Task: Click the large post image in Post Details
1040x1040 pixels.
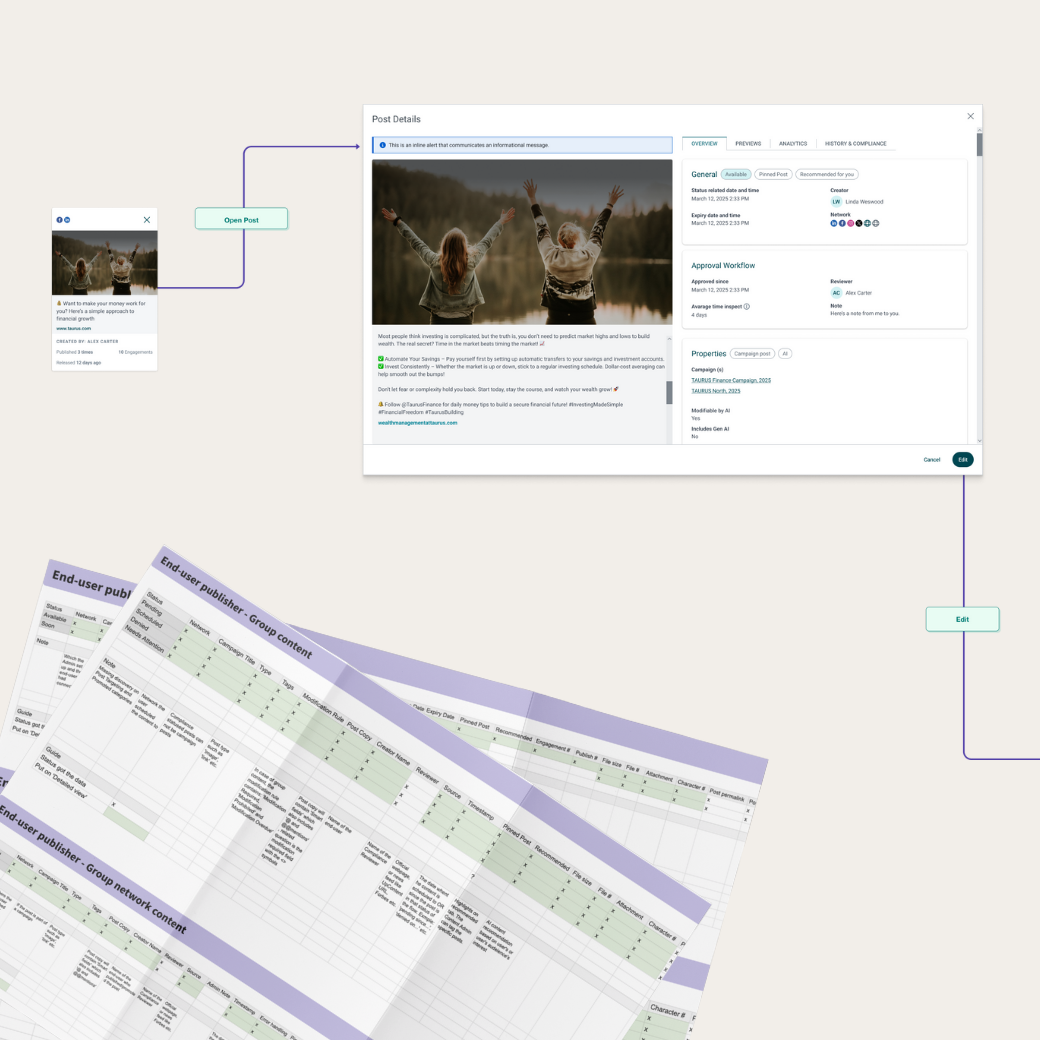Action: tap(522, 242)
